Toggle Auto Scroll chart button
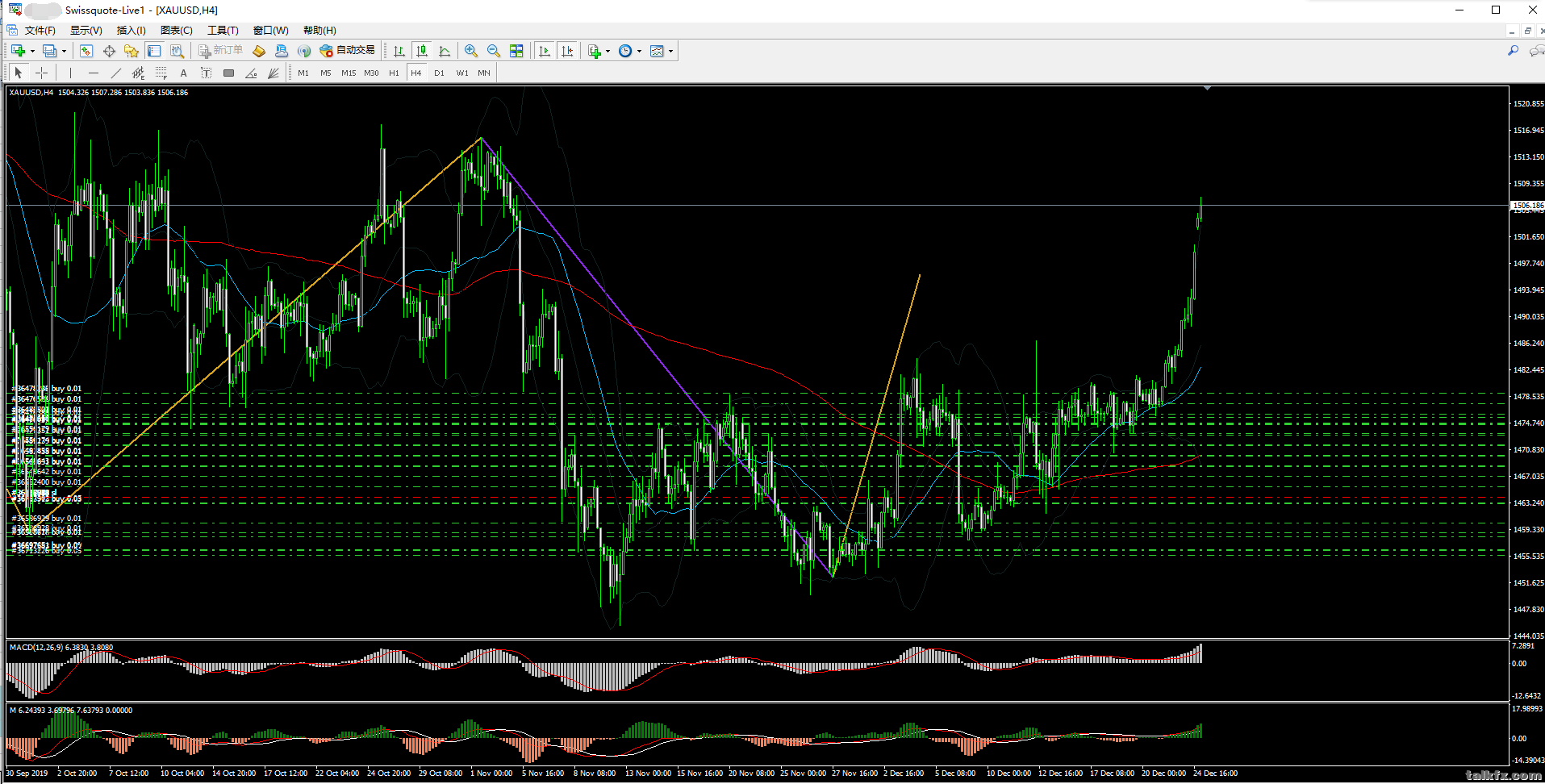The width and height of the screenshot is (1545, 784). click(545, 51)
